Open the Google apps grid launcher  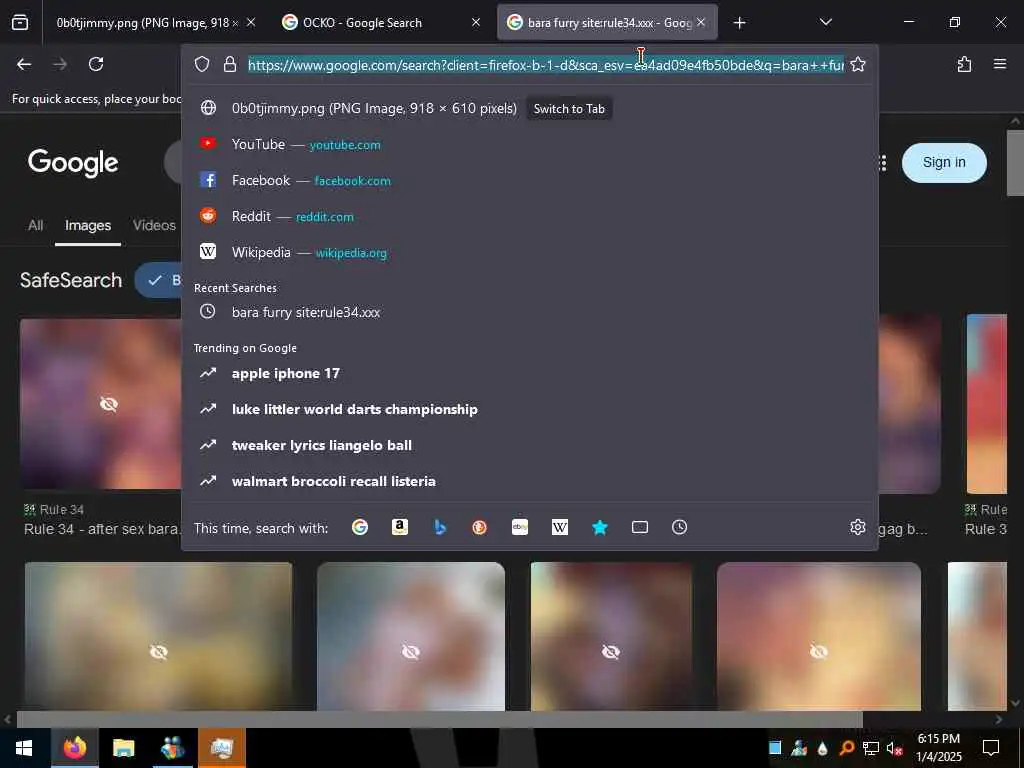883,163
